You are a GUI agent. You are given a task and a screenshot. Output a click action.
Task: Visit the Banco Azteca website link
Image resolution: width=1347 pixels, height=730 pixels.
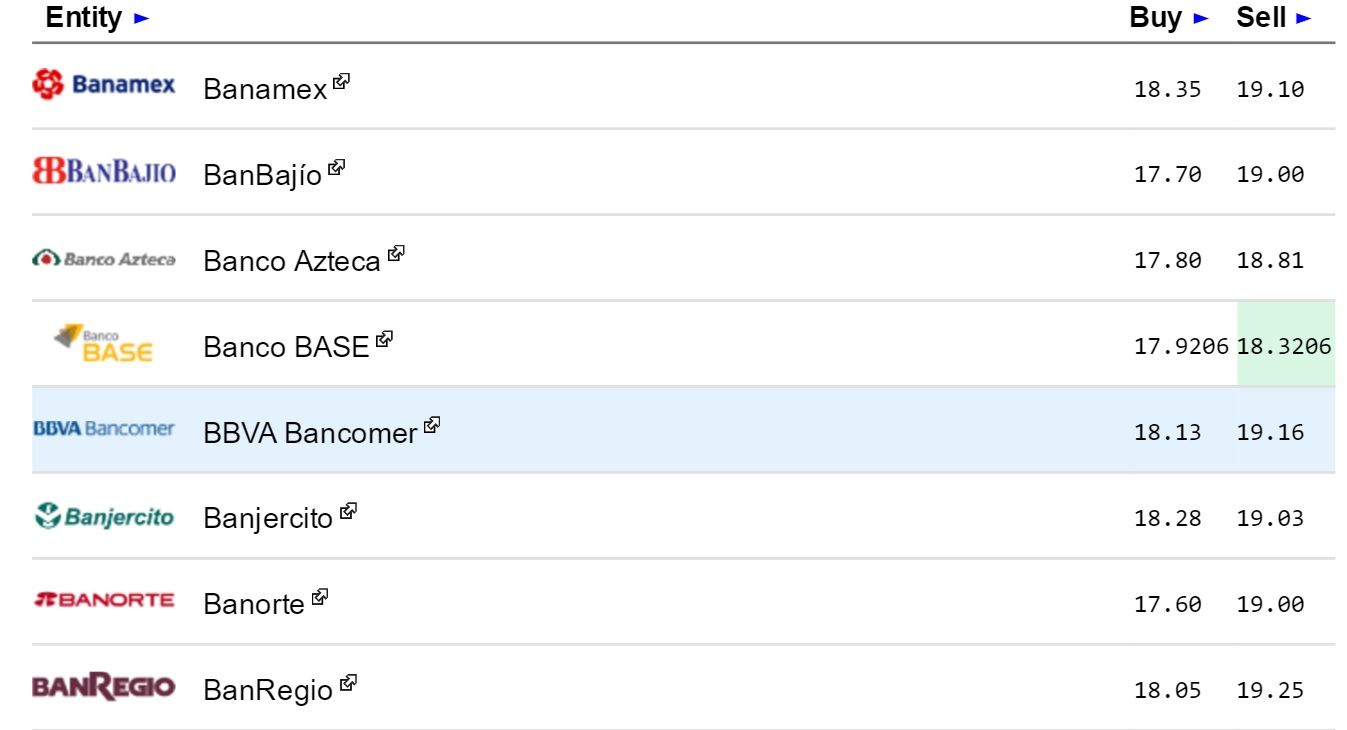pos(291,261)
